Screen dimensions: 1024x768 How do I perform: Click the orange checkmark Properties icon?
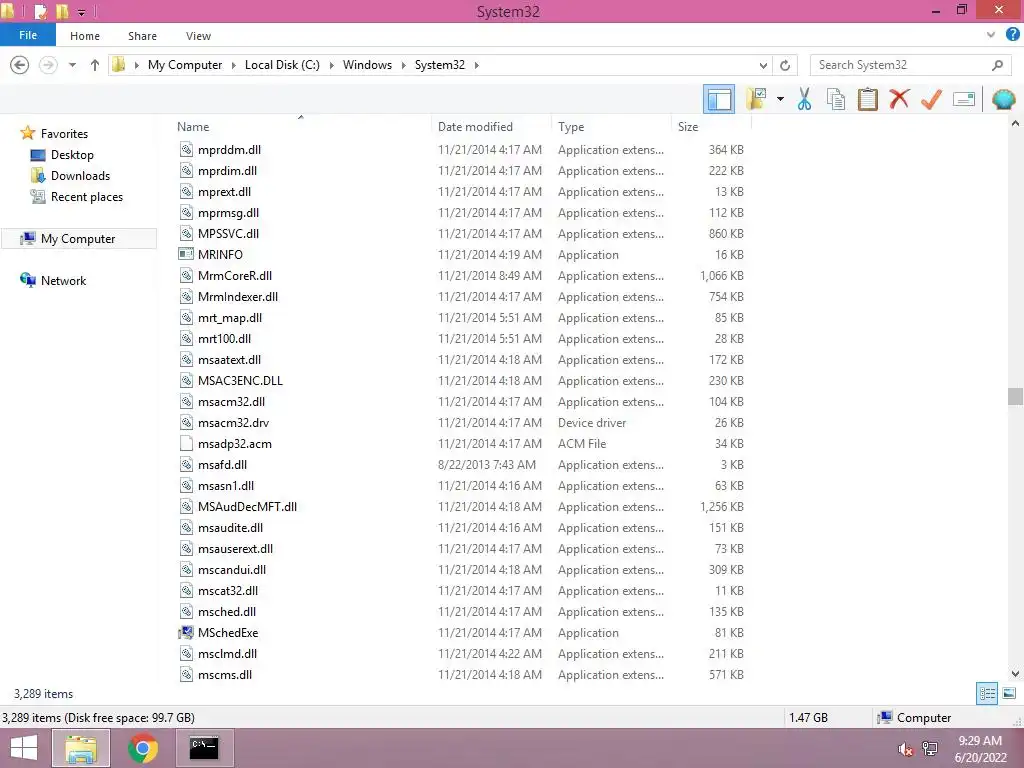tap(931, 99)
